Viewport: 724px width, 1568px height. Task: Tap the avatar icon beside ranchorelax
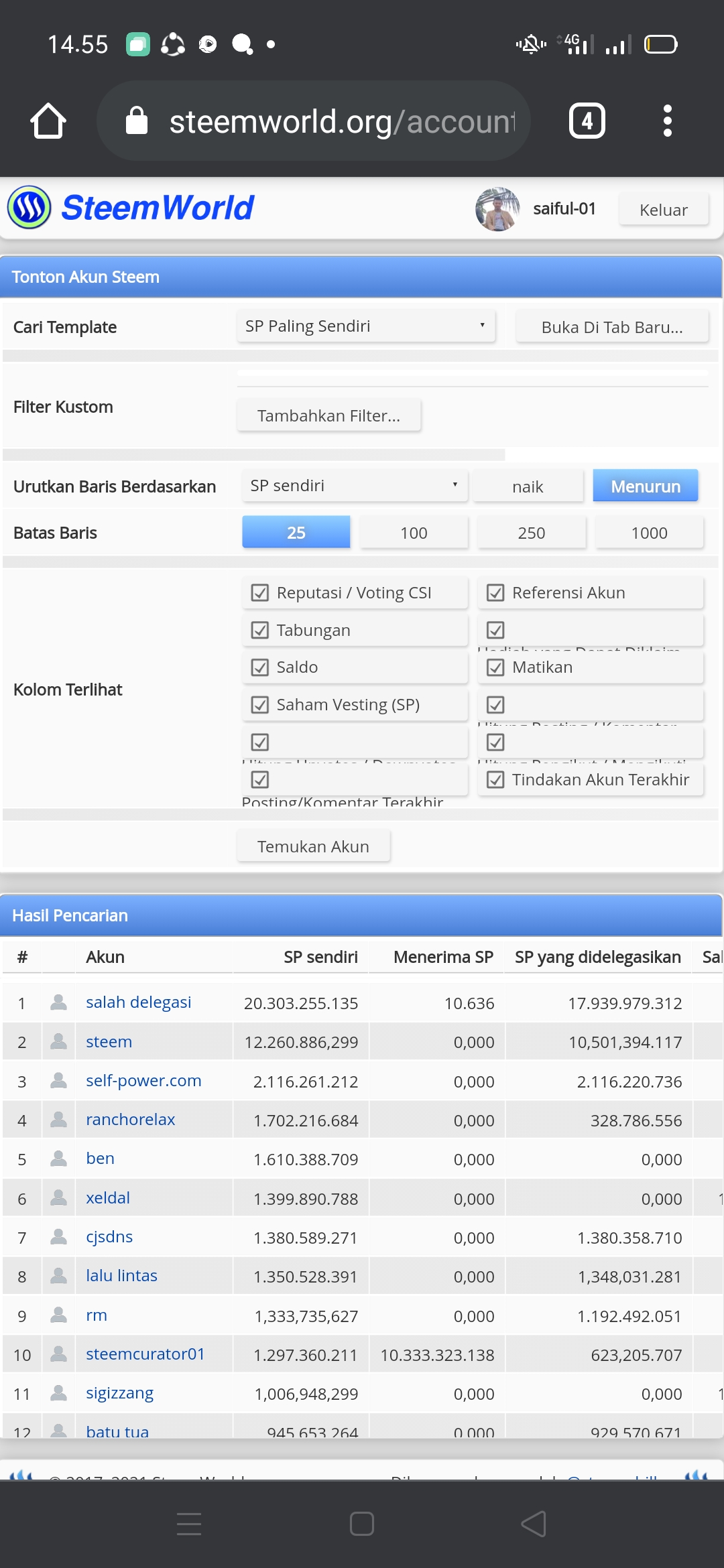point(59,1119)
